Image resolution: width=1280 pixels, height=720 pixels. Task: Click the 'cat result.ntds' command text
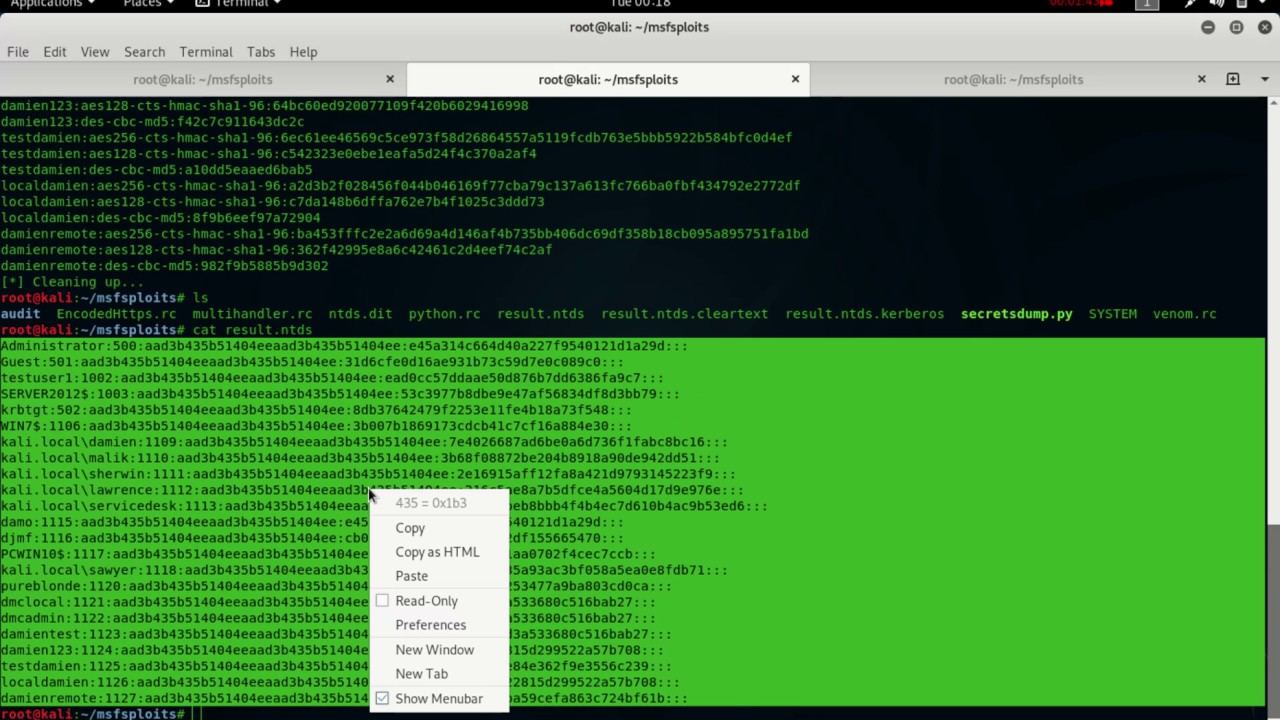(252, 330)
